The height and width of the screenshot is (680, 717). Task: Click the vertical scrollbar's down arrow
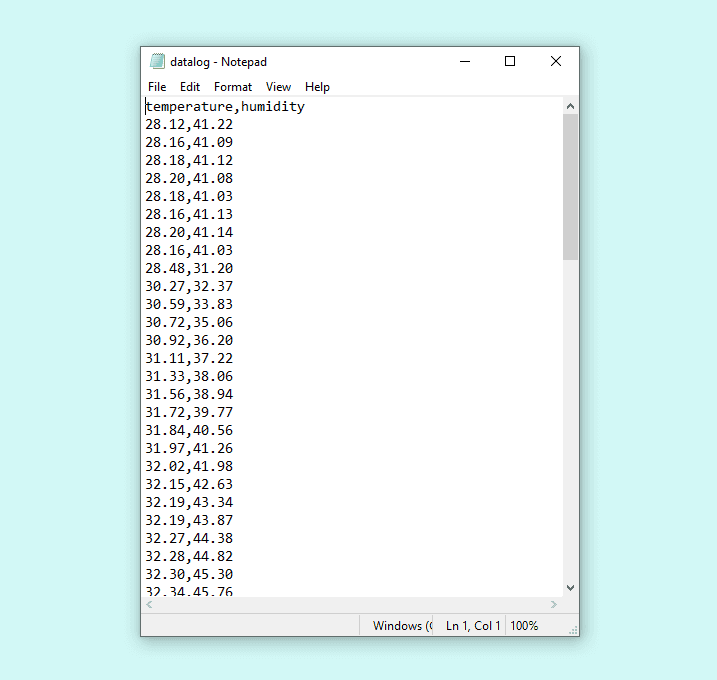click(570, 588)
